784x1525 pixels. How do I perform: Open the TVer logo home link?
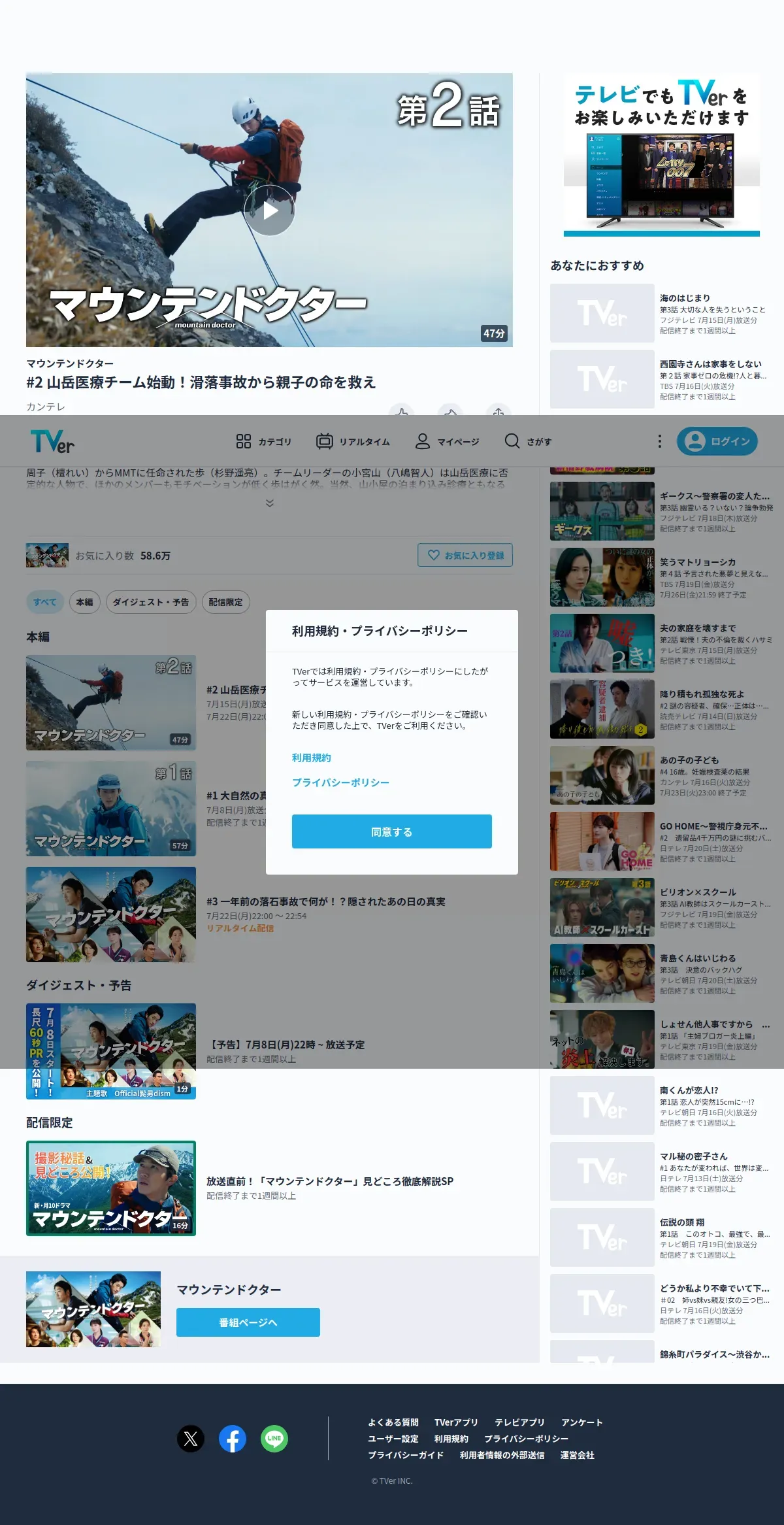(52, 441)
